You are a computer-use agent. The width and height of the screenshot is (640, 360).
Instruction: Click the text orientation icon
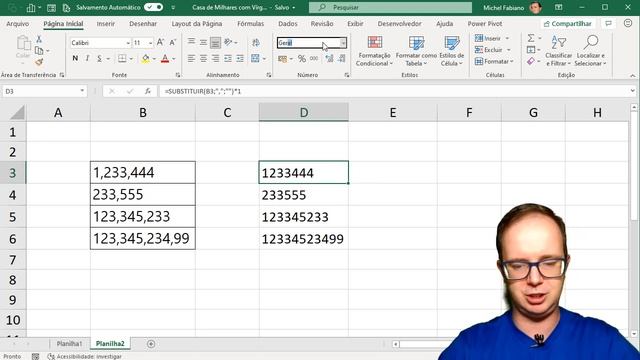click(229, 42)
